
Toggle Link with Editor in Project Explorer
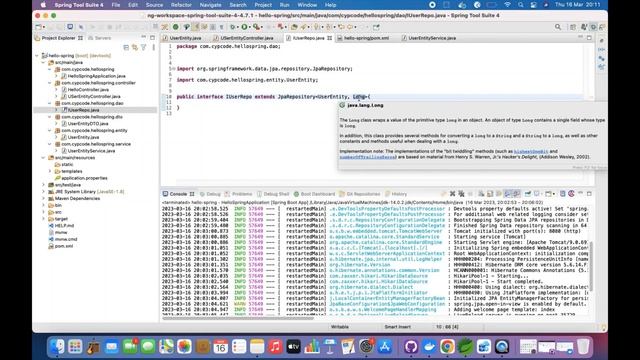click(135, 48)
